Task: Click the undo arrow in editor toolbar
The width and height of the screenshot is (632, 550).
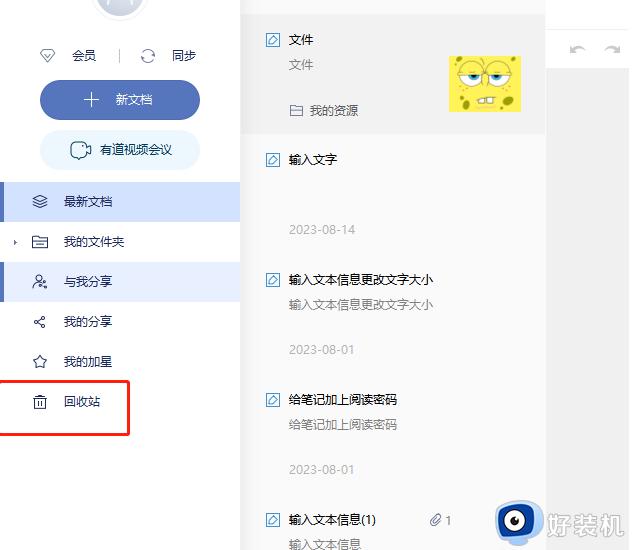Action: [577, 50]
